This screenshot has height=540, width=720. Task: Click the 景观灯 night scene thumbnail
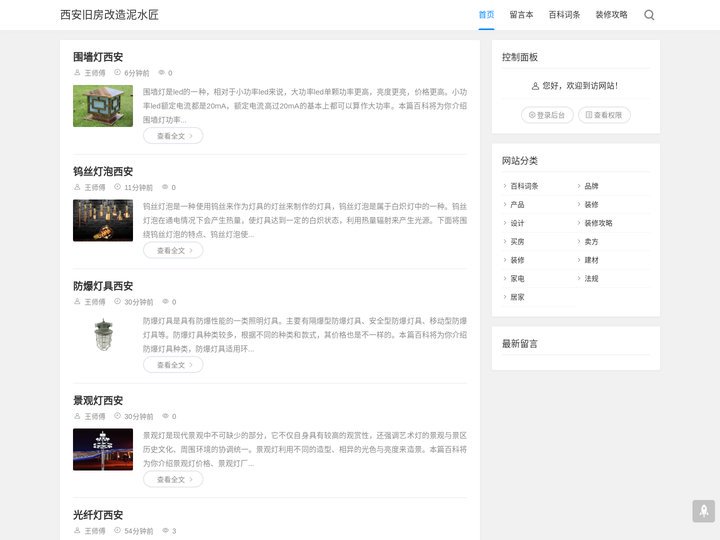tap(103, 450)
